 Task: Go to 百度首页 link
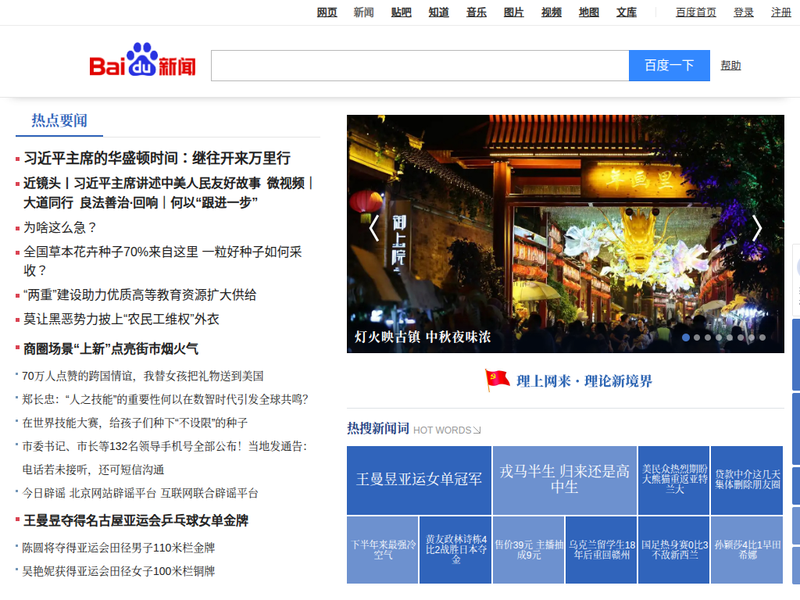pos(696,12)
